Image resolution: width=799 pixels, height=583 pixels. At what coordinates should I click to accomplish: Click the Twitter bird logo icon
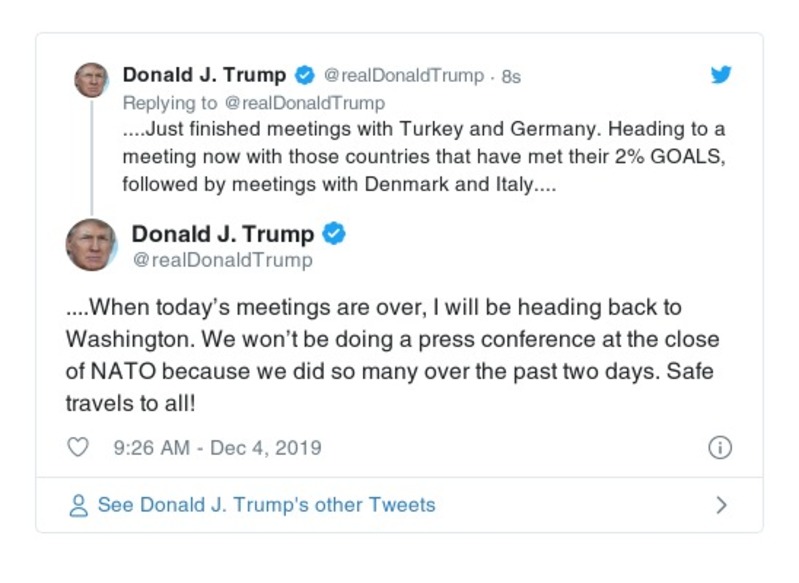720,75
